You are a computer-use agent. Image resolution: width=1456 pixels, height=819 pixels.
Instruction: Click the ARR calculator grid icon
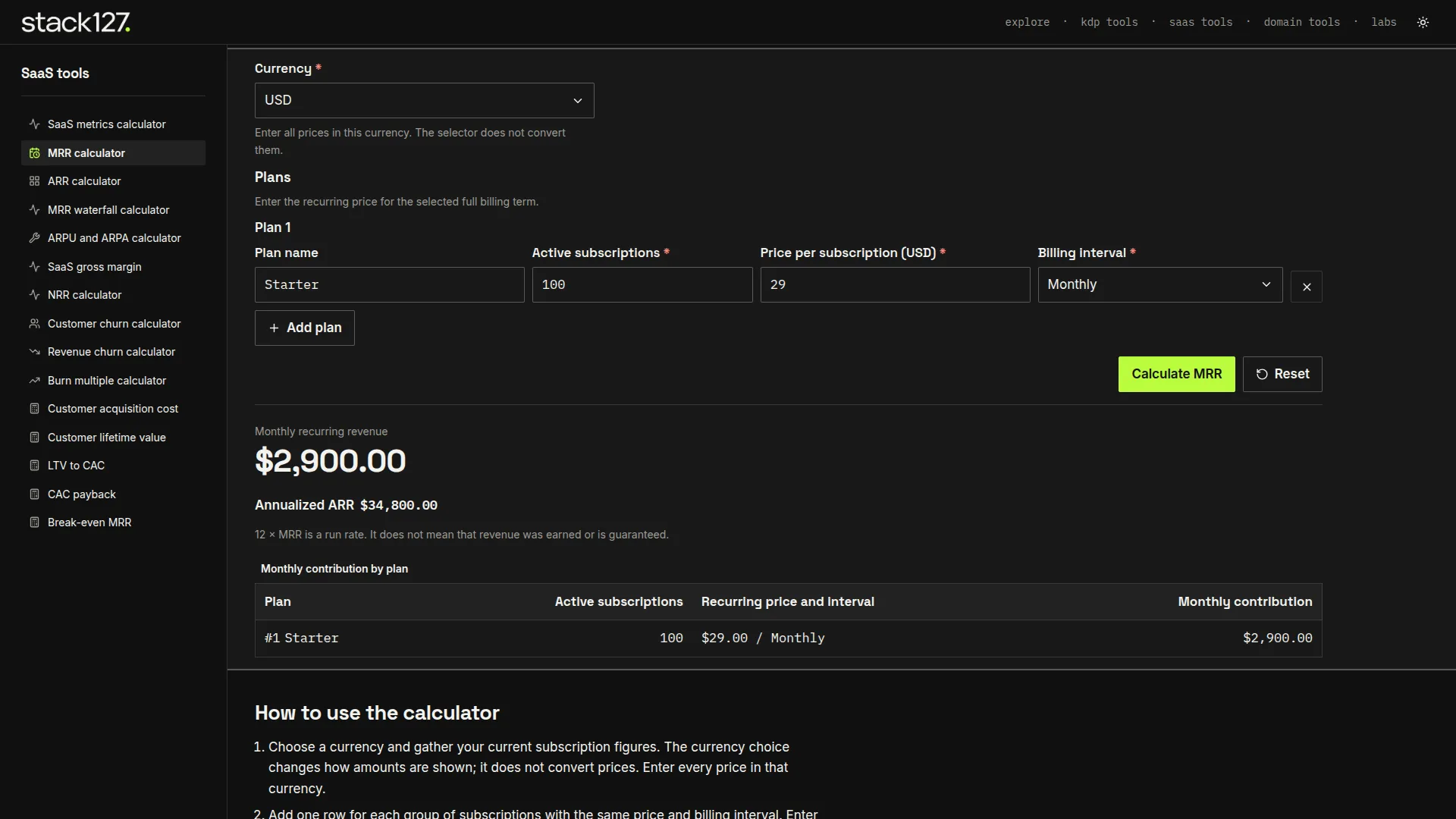point(34,181)
